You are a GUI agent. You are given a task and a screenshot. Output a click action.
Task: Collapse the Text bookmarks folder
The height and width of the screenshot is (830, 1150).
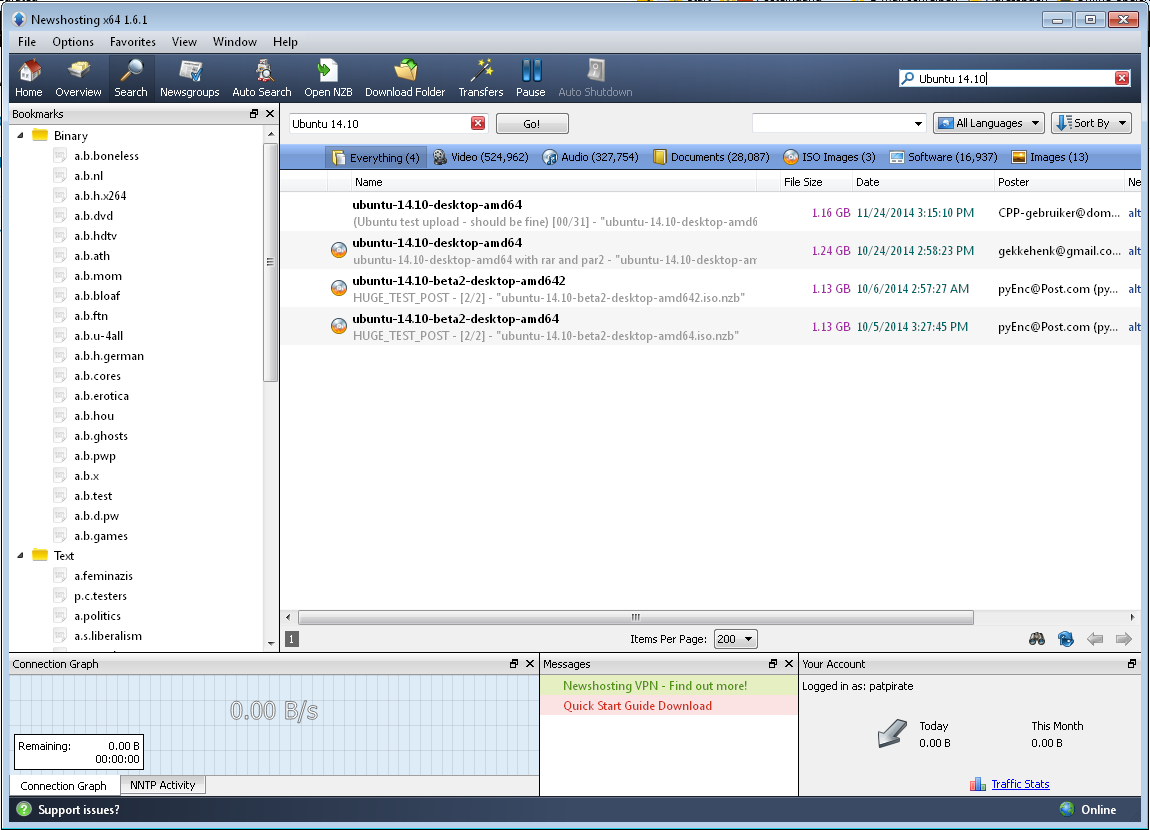[x=21, y=555]
